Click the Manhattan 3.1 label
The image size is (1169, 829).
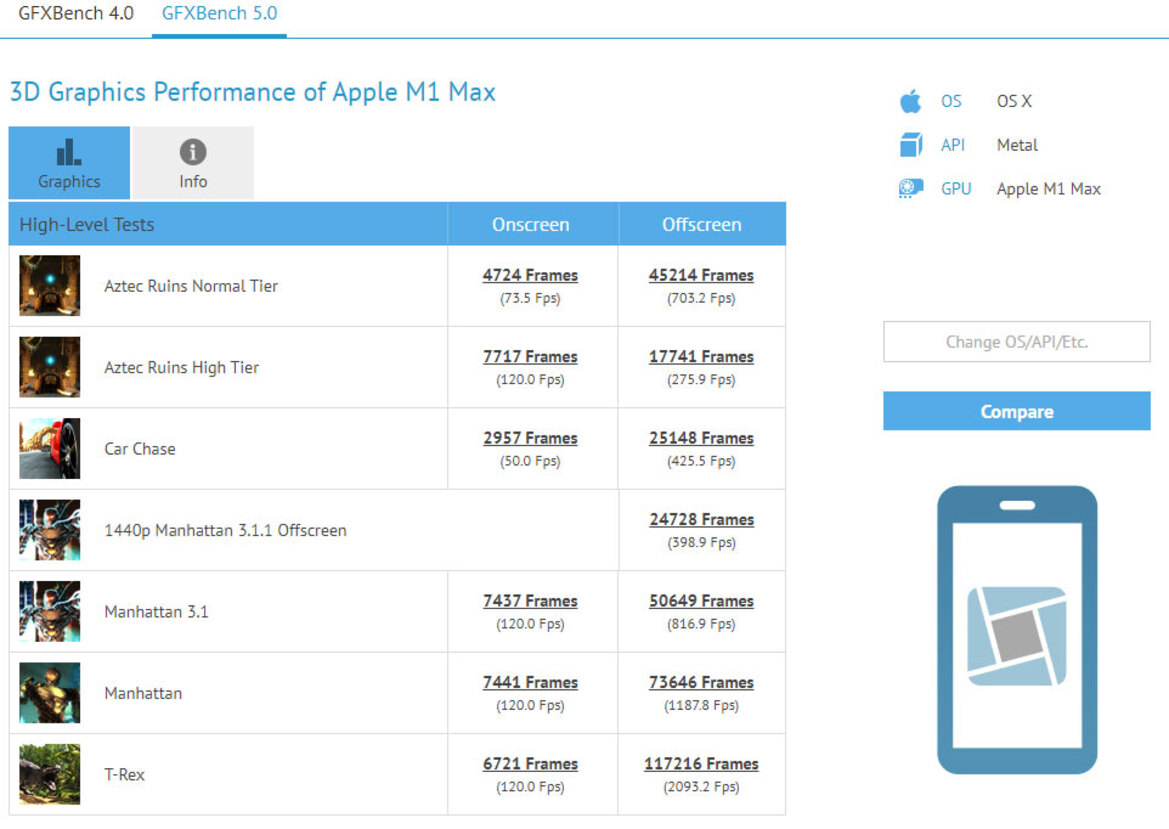click(x=156, y=611)
